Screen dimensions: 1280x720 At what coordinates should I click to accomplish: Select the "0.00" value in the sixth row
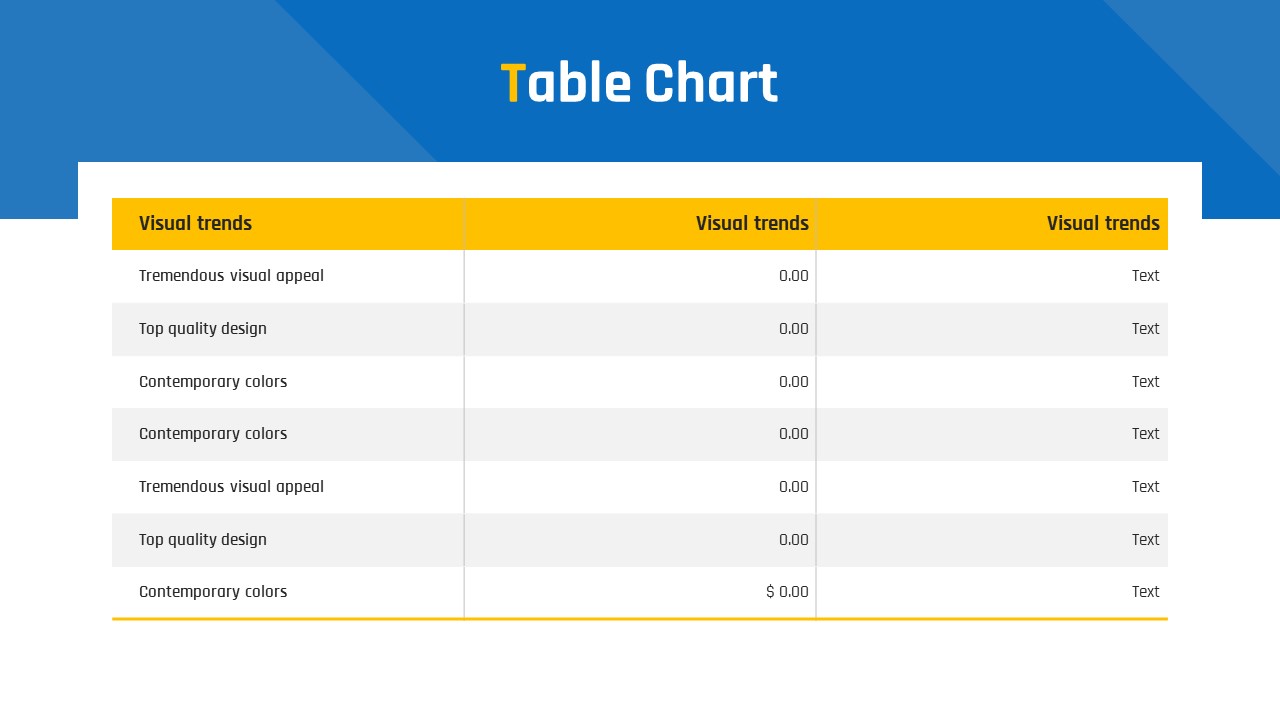pyautogui.click(x=793, y=540)
